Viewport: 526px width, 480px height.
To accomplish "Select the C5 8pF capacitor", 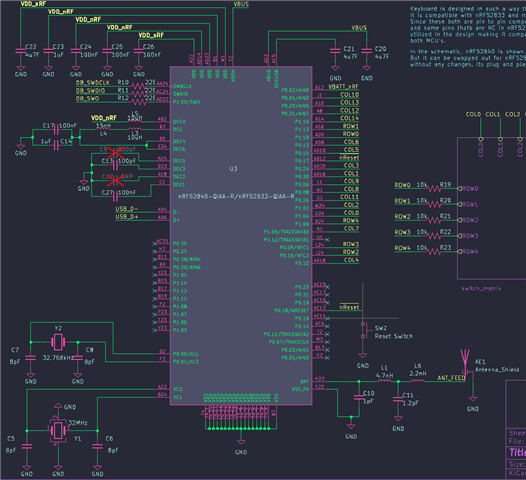I will tap(27, 446).
